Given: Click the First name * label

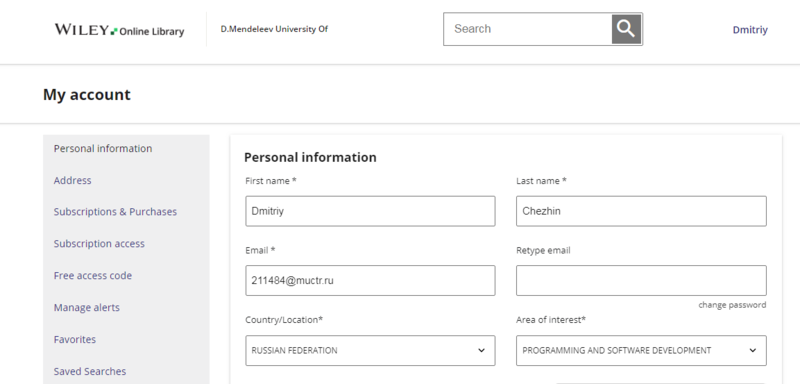Looking at the screenshot, I should (271, 181).
